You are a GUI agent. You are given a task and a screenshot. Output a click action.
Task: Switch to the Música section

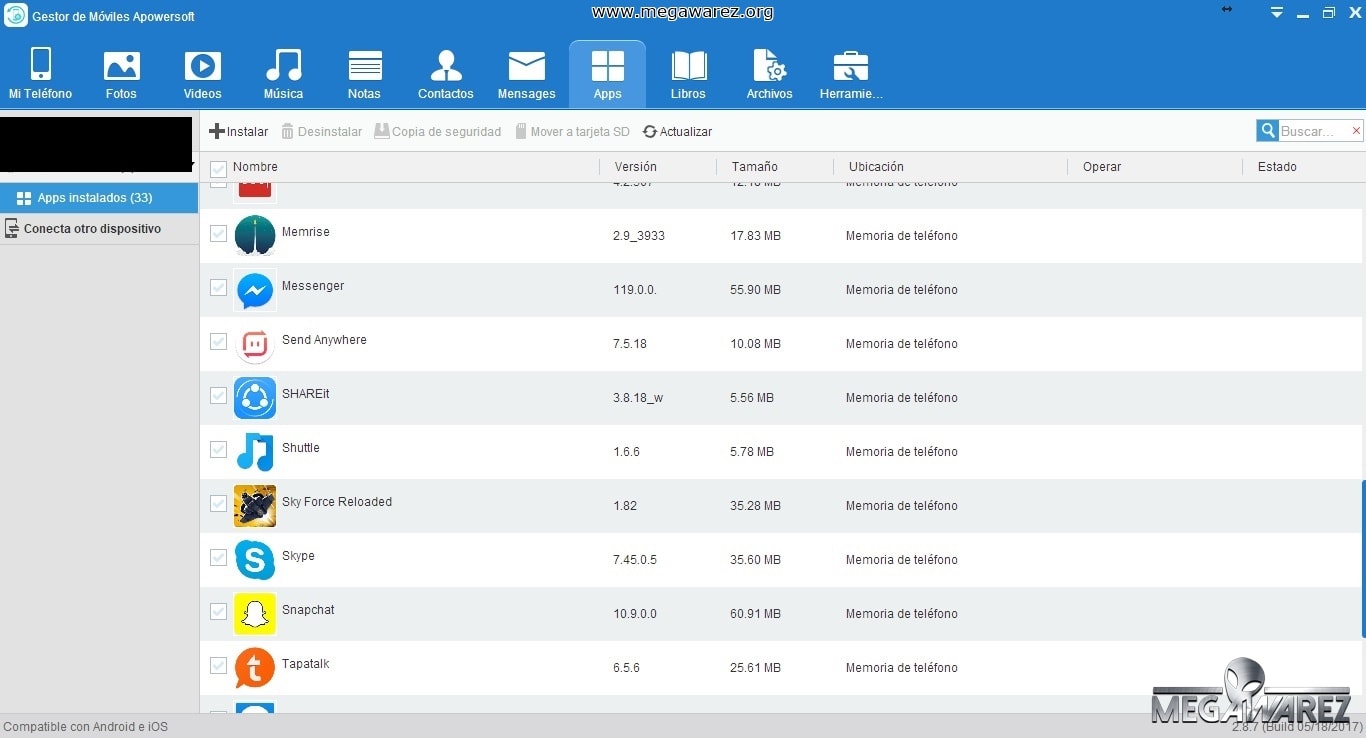click(x=283, y=75)
